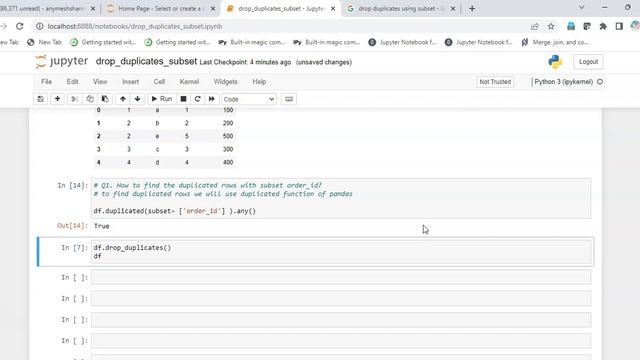Screen dimensions: 640x360
Task: Open the Edit menu
Action: coord(72,82)
